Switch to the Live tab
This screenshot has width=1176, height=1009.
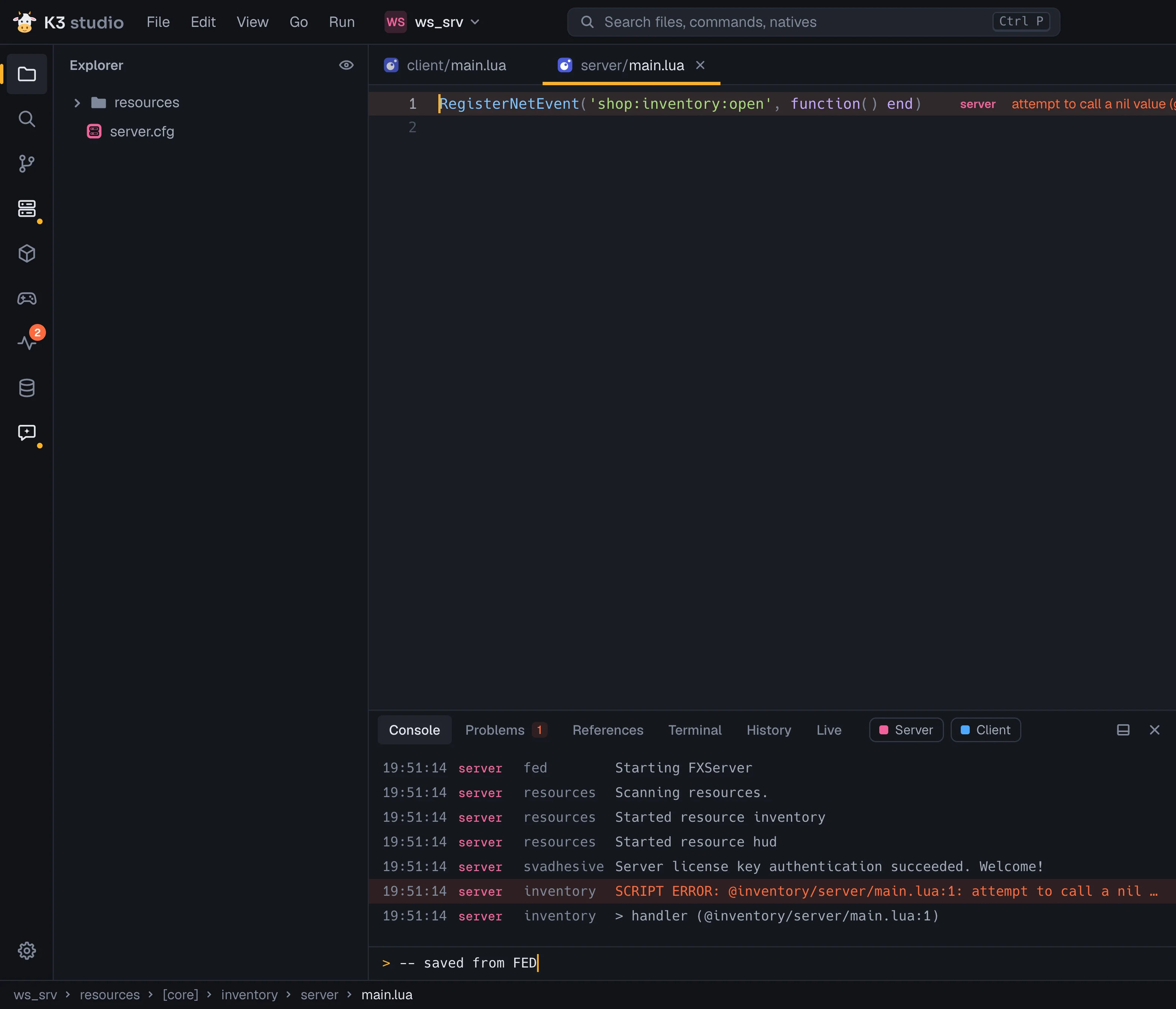828,730
